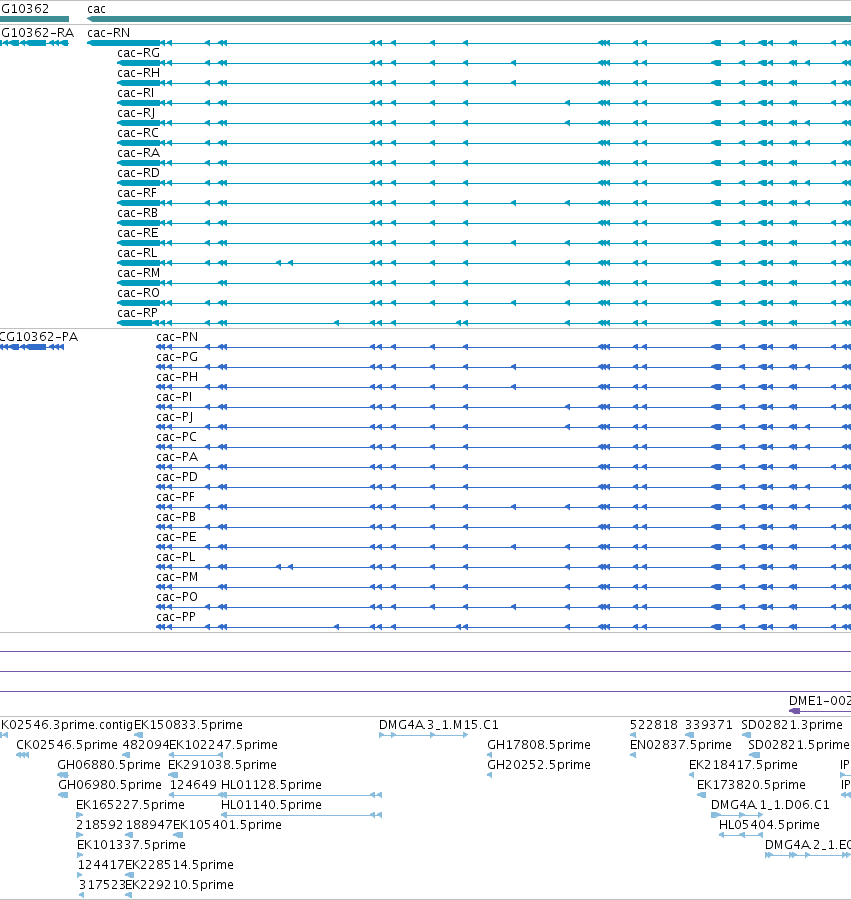851x900 pixels.
Task: Click EST EK228514.5prime
Action: 179,865
